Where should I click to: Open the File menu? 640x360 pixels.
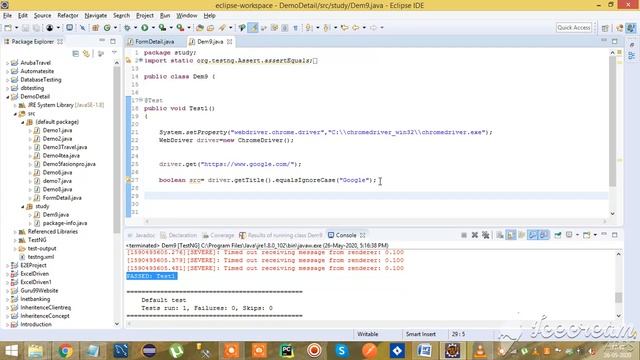[7, 16]
